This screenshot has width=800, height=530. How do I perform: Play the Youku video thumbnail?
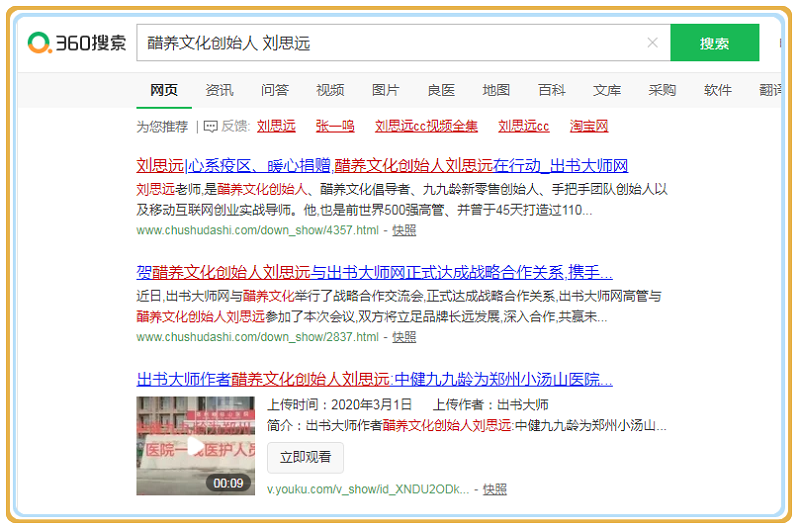tap(195, 445)
